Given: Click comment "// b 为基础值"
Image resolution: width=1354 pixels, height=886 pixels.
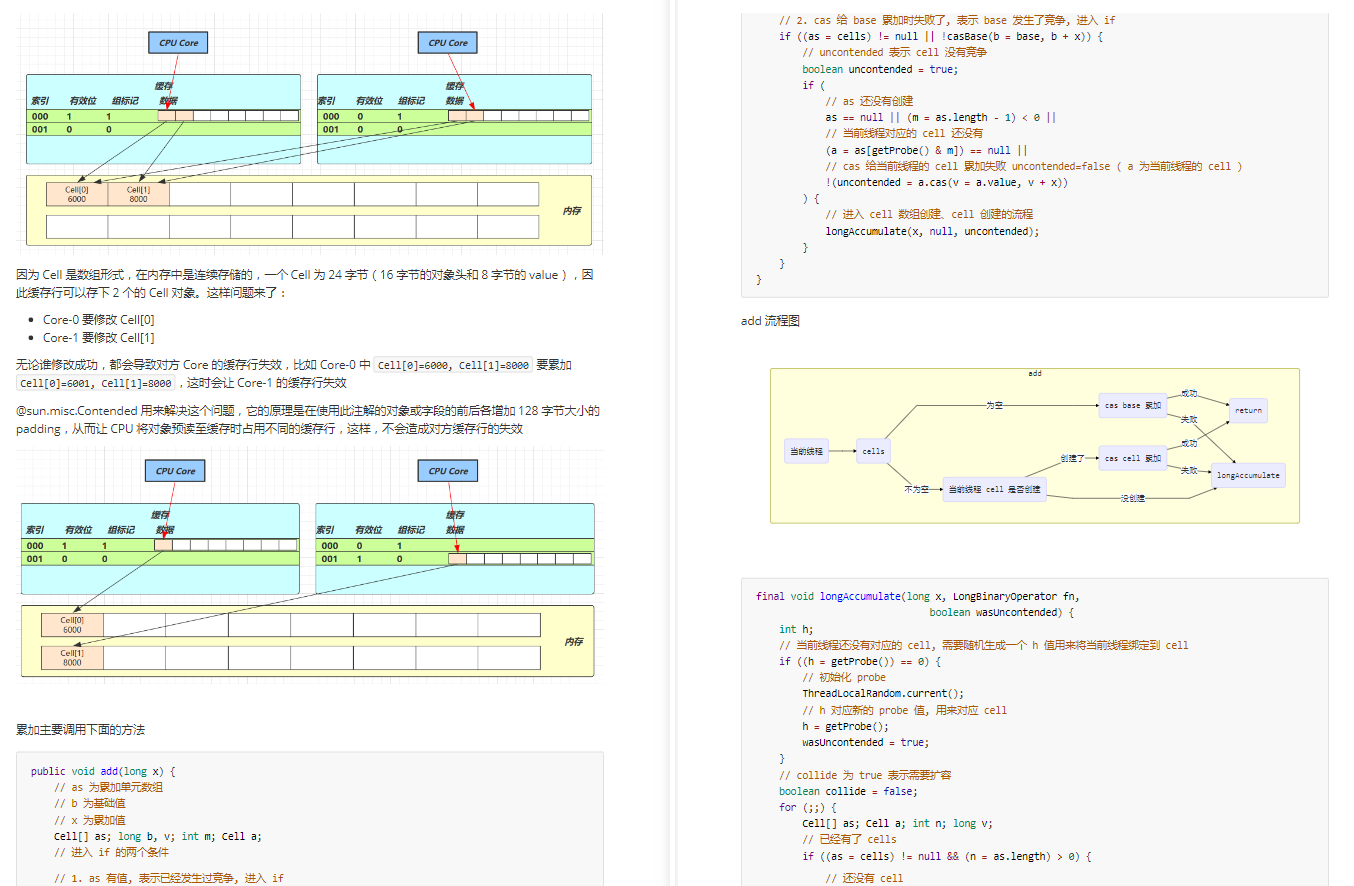Looking at the screenshot, I should pos(90,803).
